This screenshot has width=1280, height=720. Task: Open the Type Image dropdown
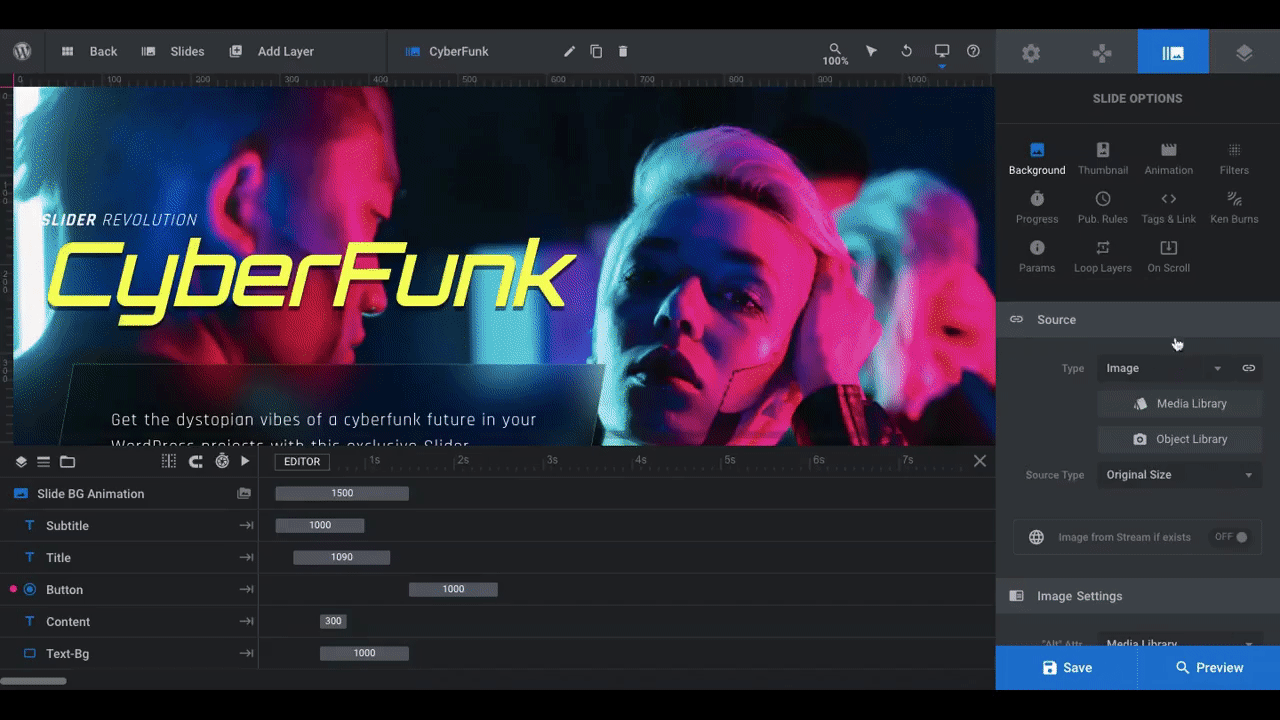[1164, 368]
